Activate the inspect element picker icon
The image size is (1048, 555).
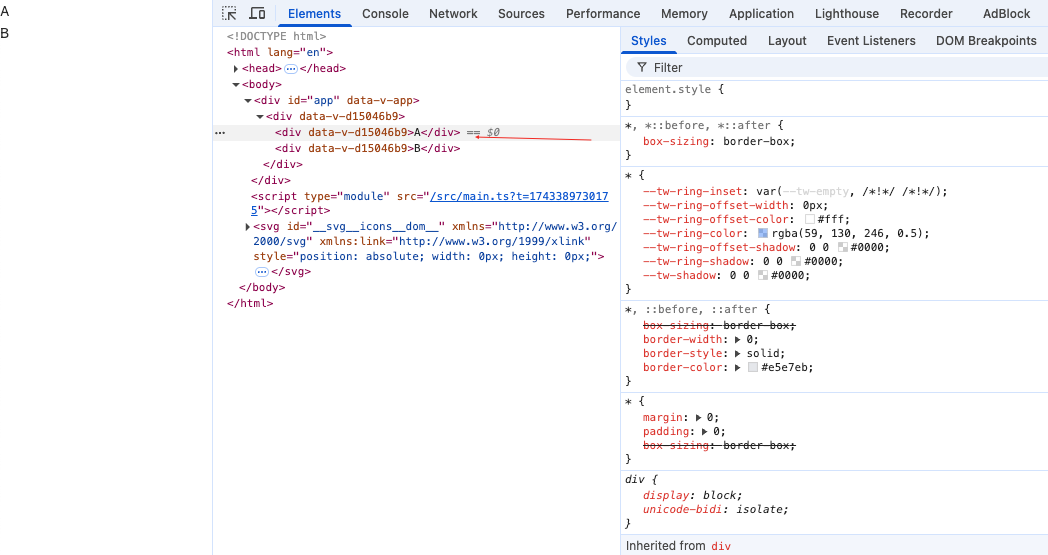(x=229, y=13)
